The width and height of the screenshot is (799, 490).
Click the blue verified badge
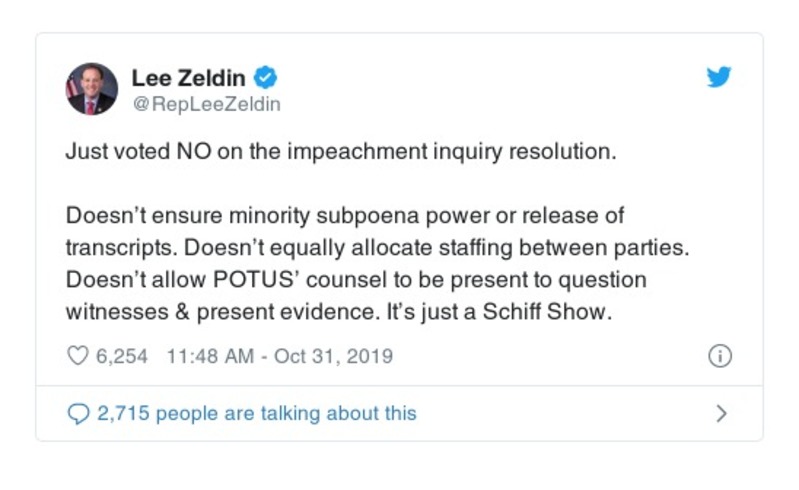(266, 77)
